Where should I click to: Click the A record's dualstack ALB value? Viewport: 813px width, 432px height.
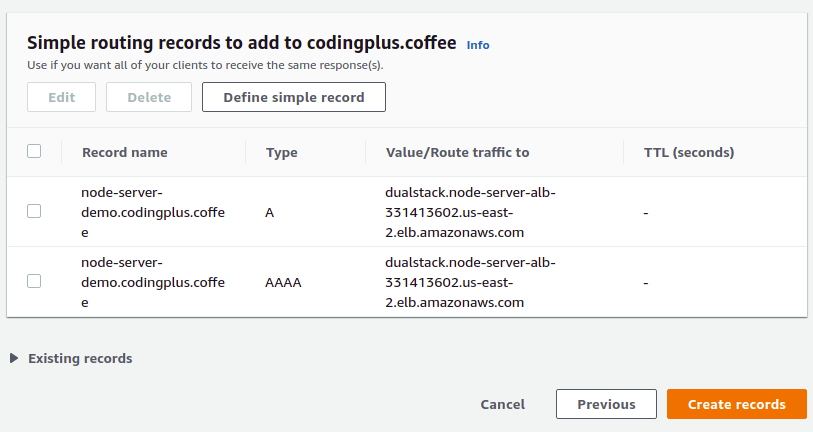[x=470, y=212]
